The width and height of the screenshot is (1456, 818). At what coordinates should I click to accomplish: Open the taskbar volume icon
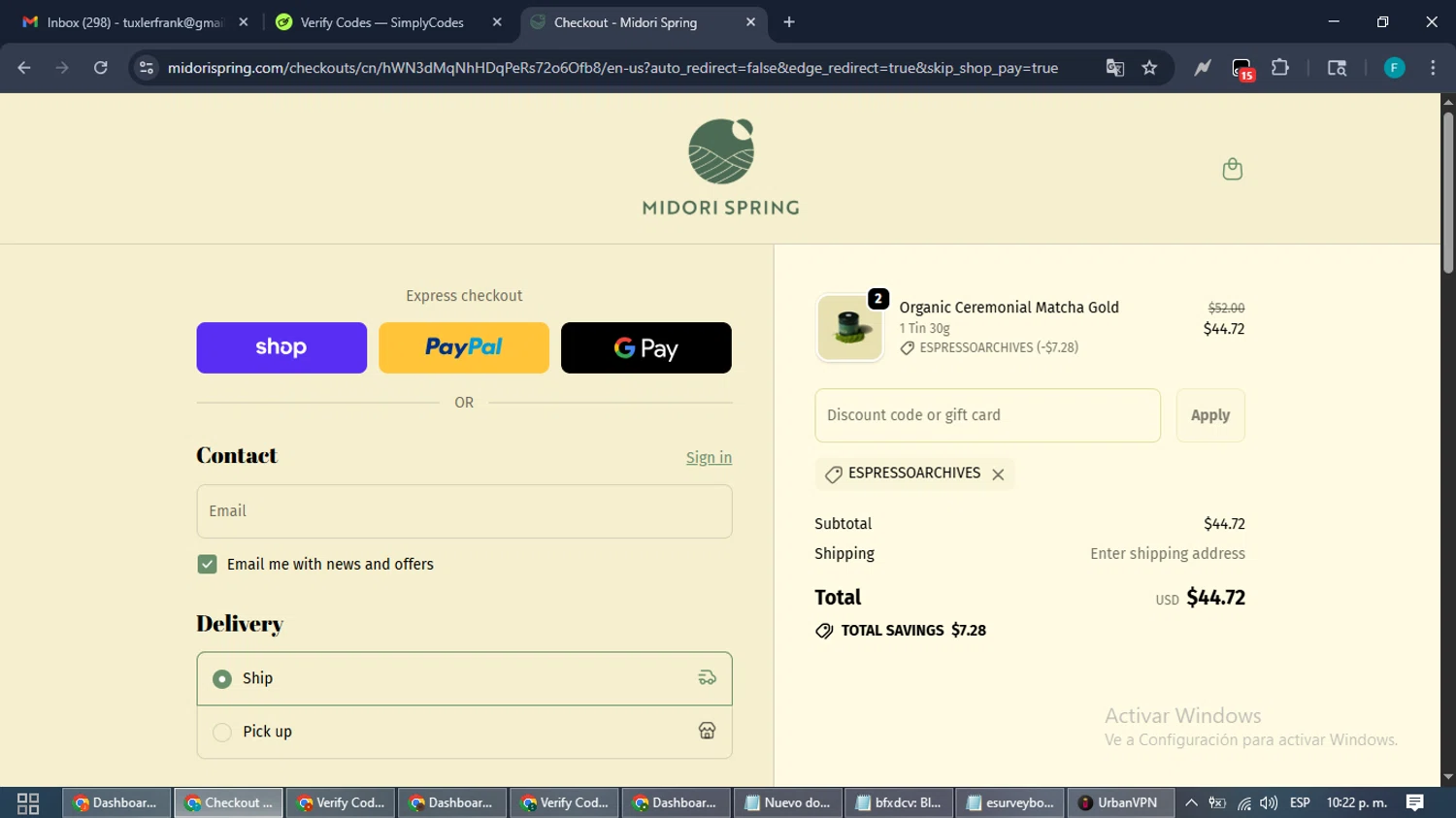pyautogui.click(x=1269, y=803)
